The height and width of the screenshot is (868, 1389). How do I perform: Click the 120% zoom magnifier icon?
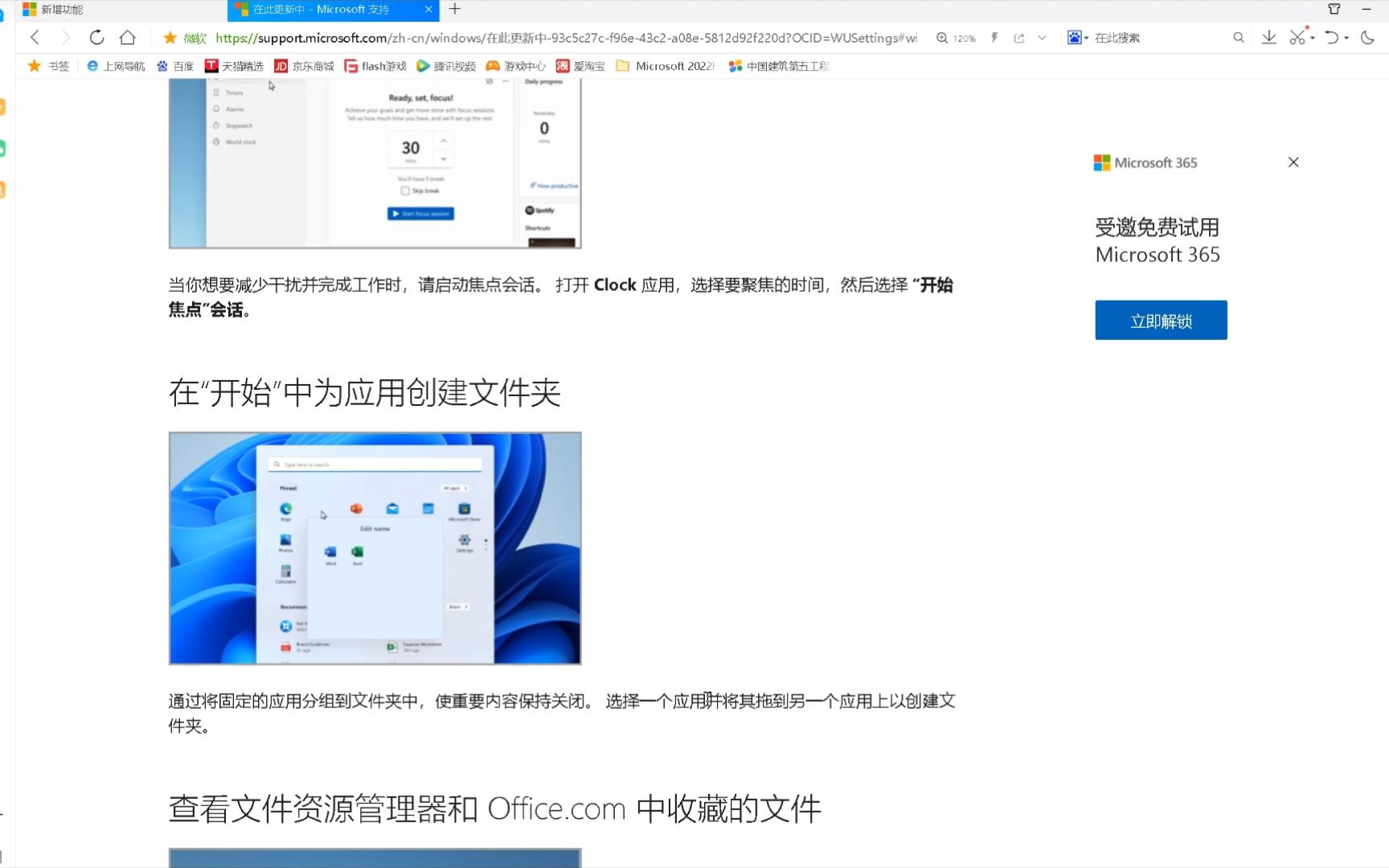942,38
